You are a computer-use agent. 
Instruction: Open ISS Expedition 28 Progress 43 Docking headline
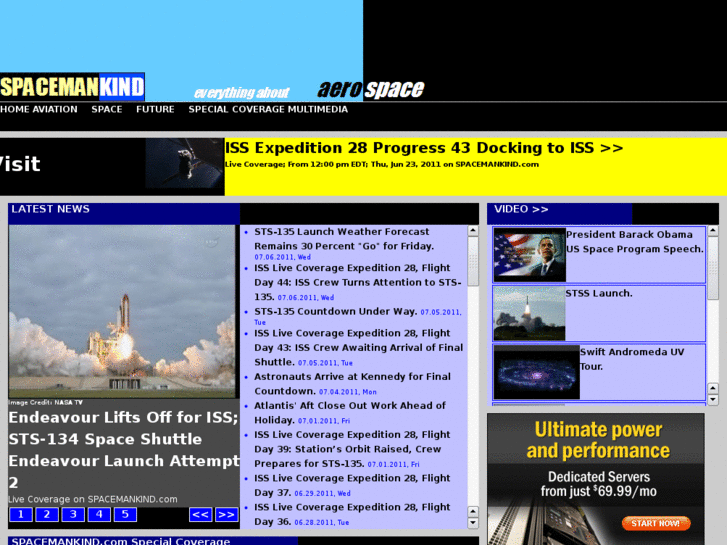424,148
